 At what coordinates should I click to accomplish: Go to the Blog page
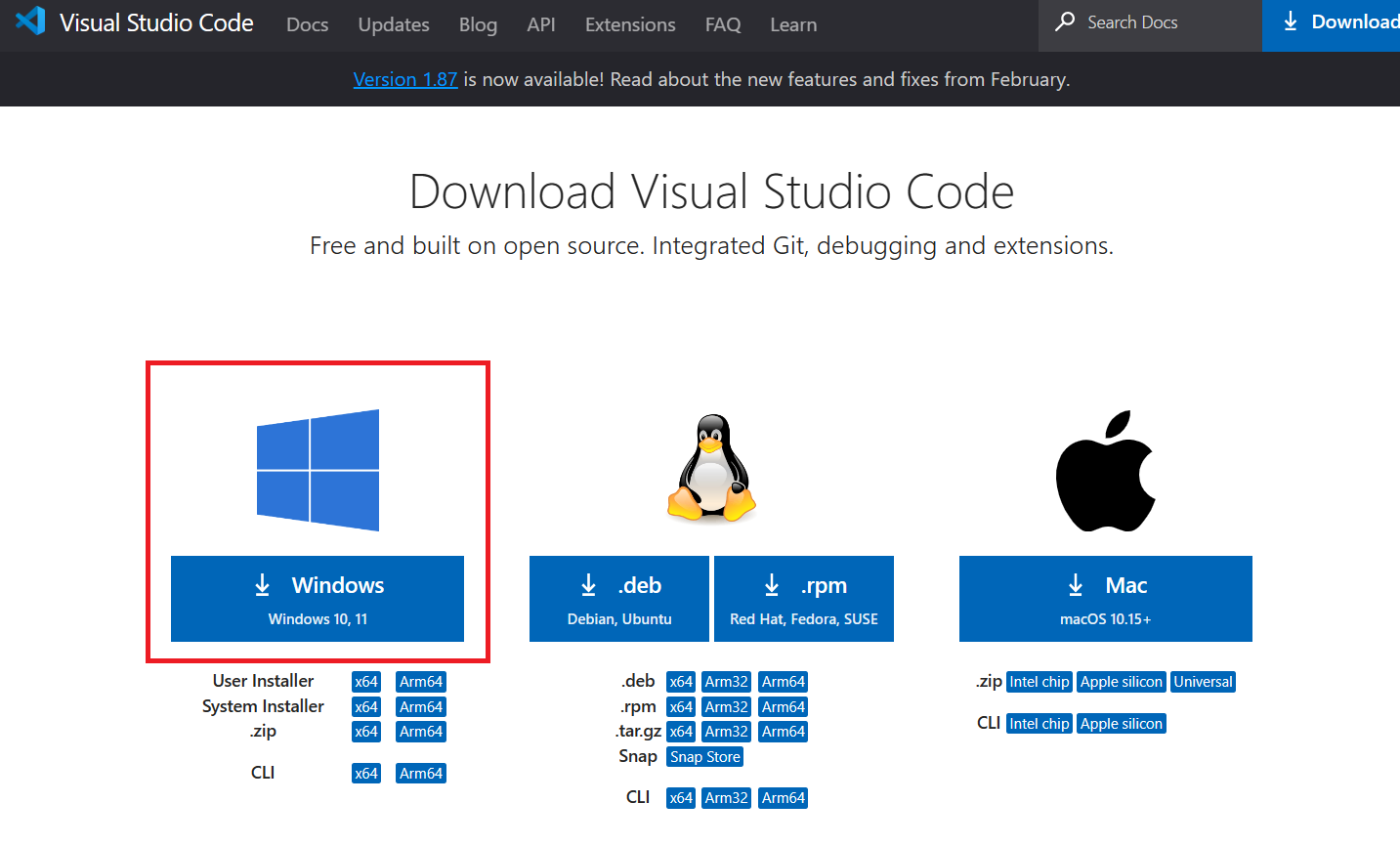point(478,24)
